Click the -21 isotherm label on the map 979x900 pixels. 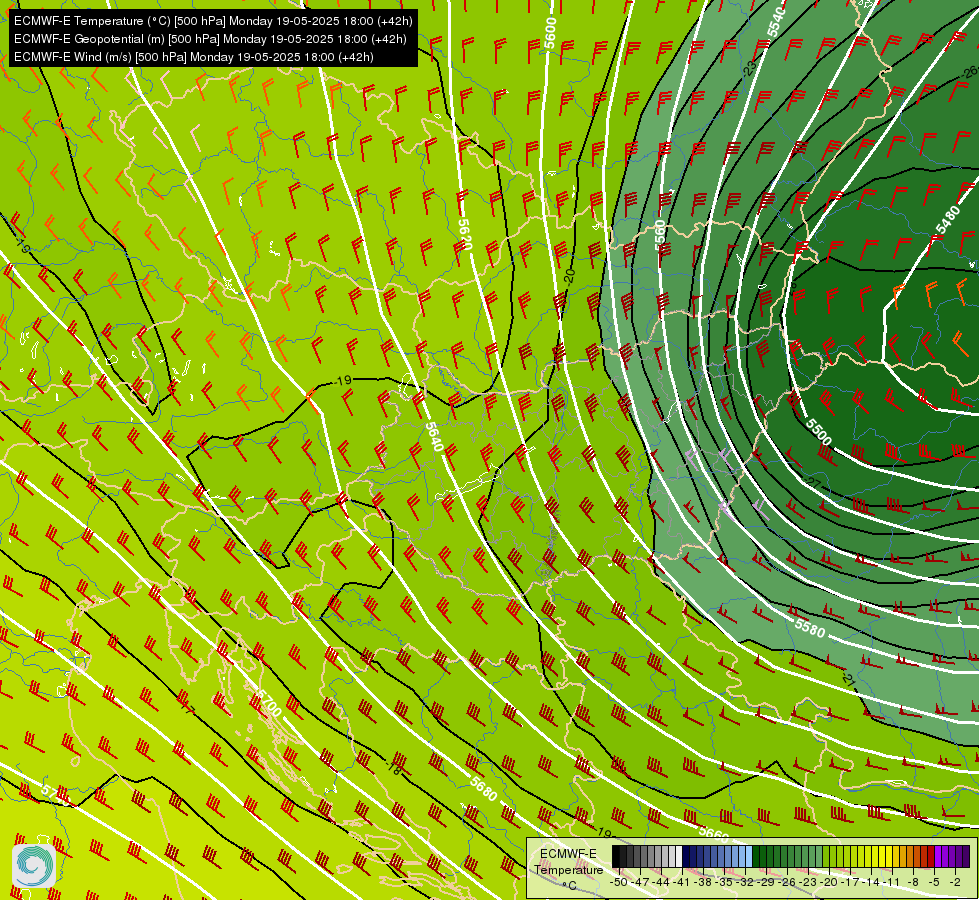847,680
